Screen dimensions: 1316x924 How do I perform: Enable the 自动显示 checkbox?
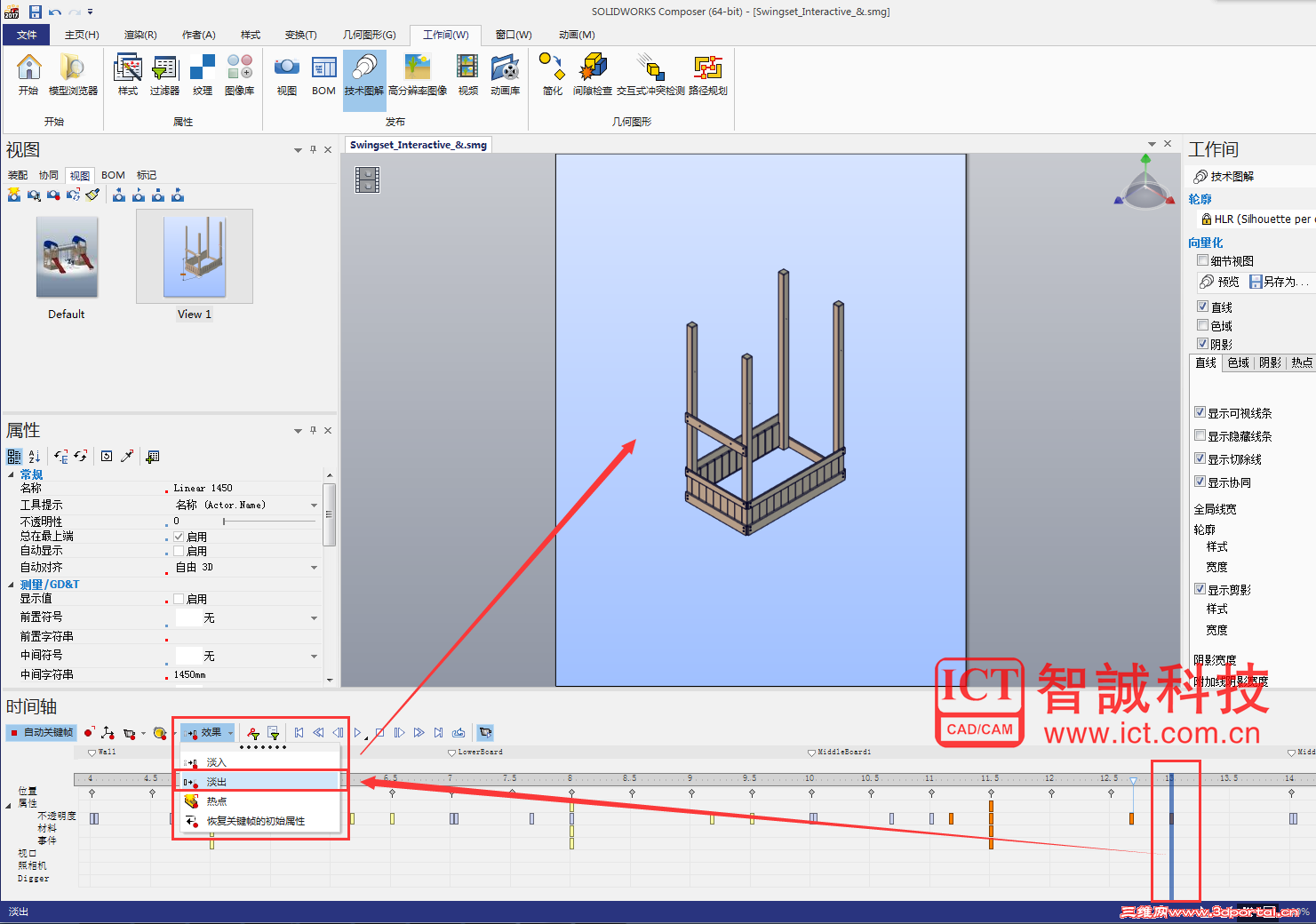click(179, 551)
